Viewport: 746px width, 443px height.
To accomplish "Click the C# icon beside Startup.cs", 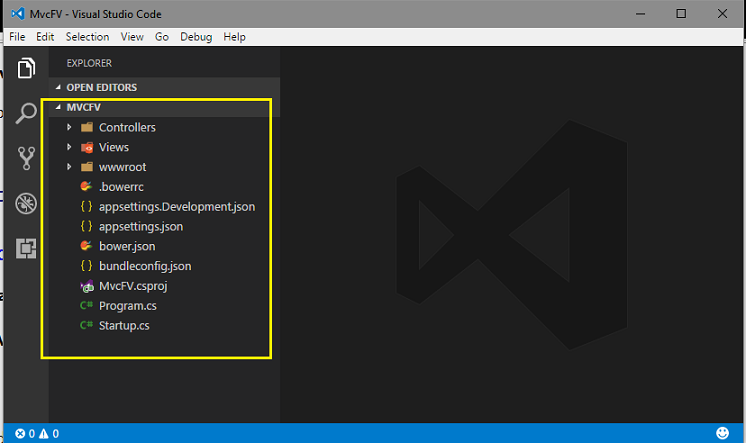I will pyautogui.click(x=86, y=325).
